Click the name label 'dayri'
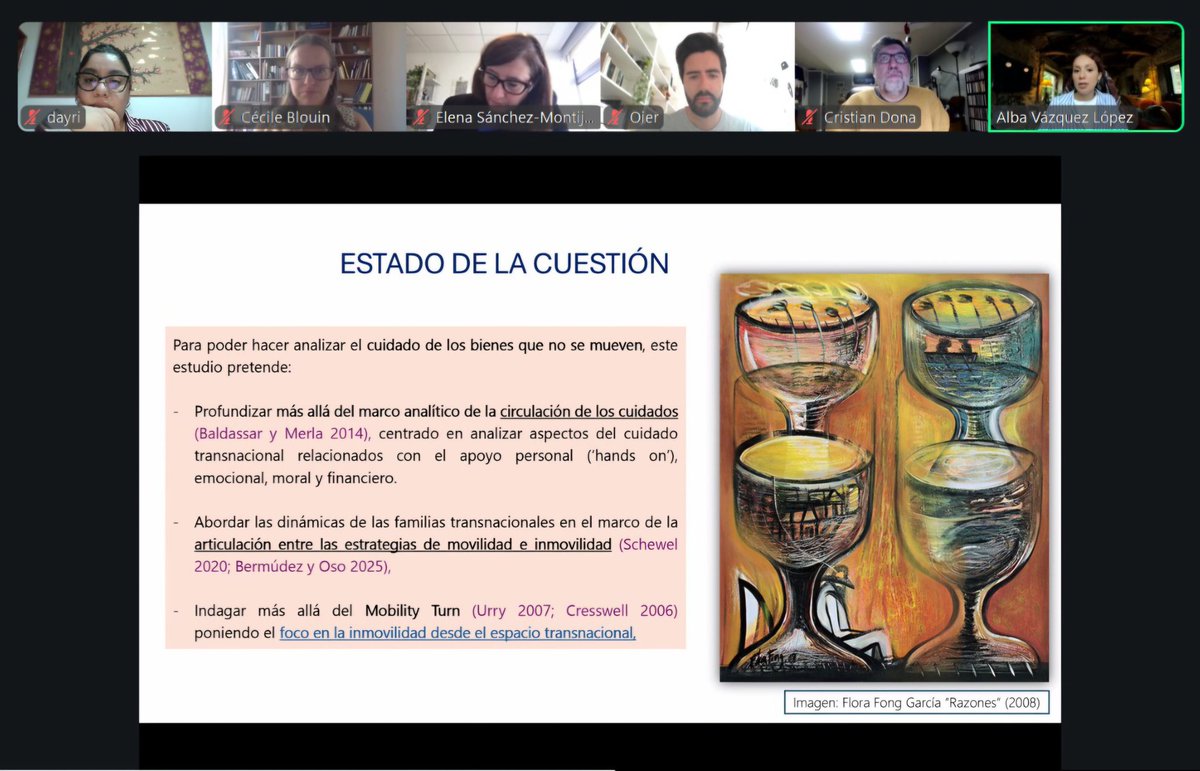 (63, 117)
